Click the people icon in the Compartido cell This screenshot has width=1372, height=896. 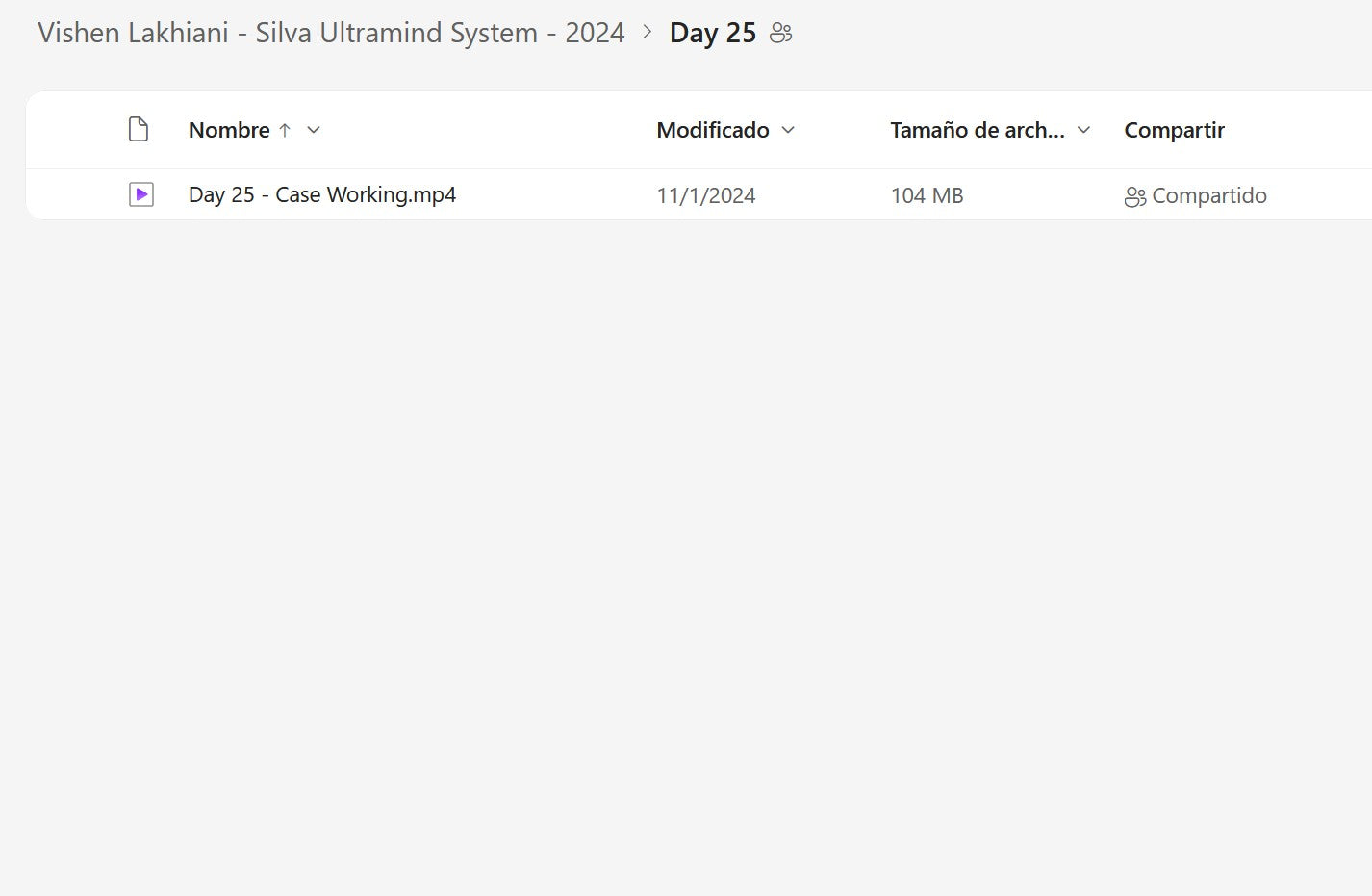[x=1134, y=196]
